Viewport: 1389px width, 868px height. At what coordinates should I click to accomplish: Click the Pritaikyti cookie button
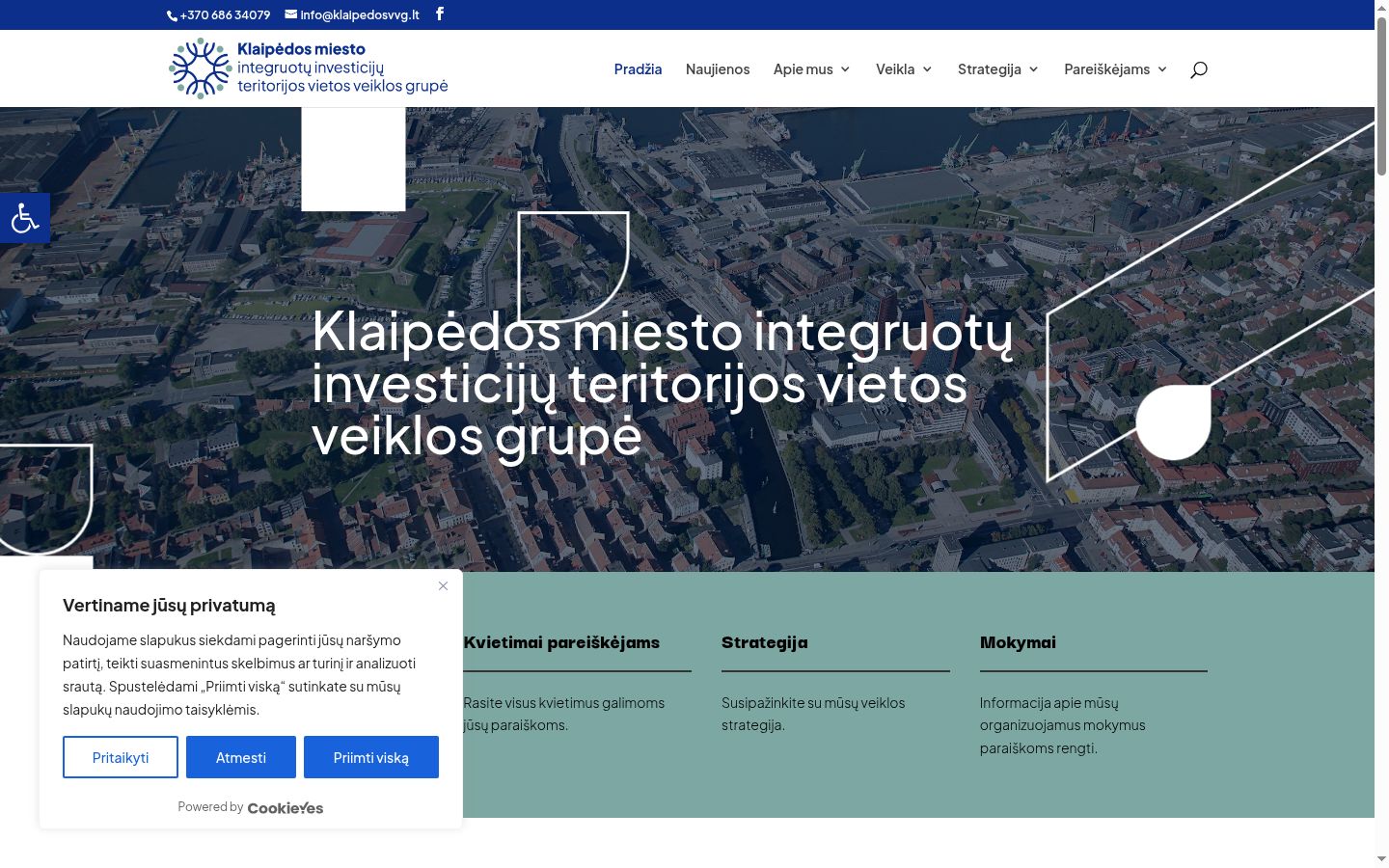(121, 757)
